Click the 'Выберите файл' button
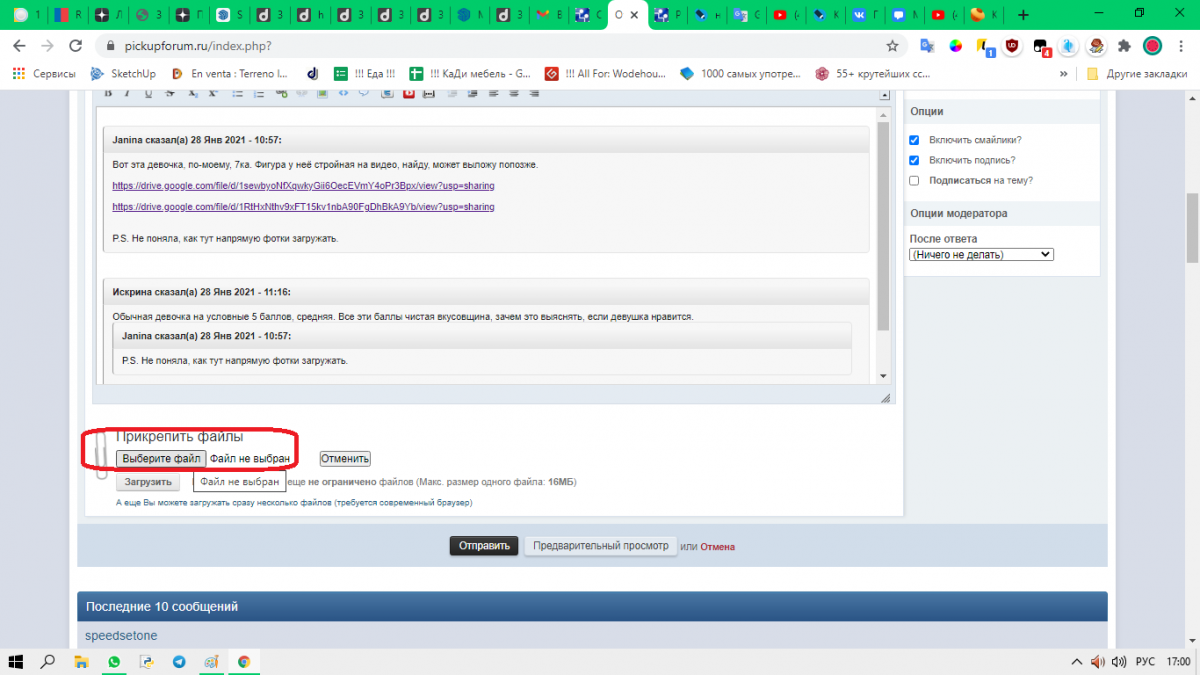Image resolution: width=1200 pixels, height=675 pixels. coord(161,458)
